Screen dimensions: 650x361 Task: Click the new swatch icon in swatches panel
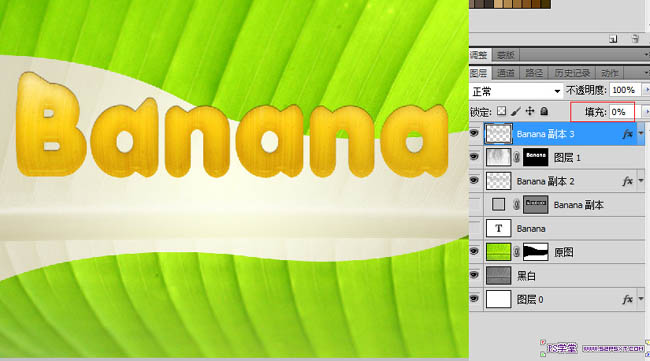[613, 39]
